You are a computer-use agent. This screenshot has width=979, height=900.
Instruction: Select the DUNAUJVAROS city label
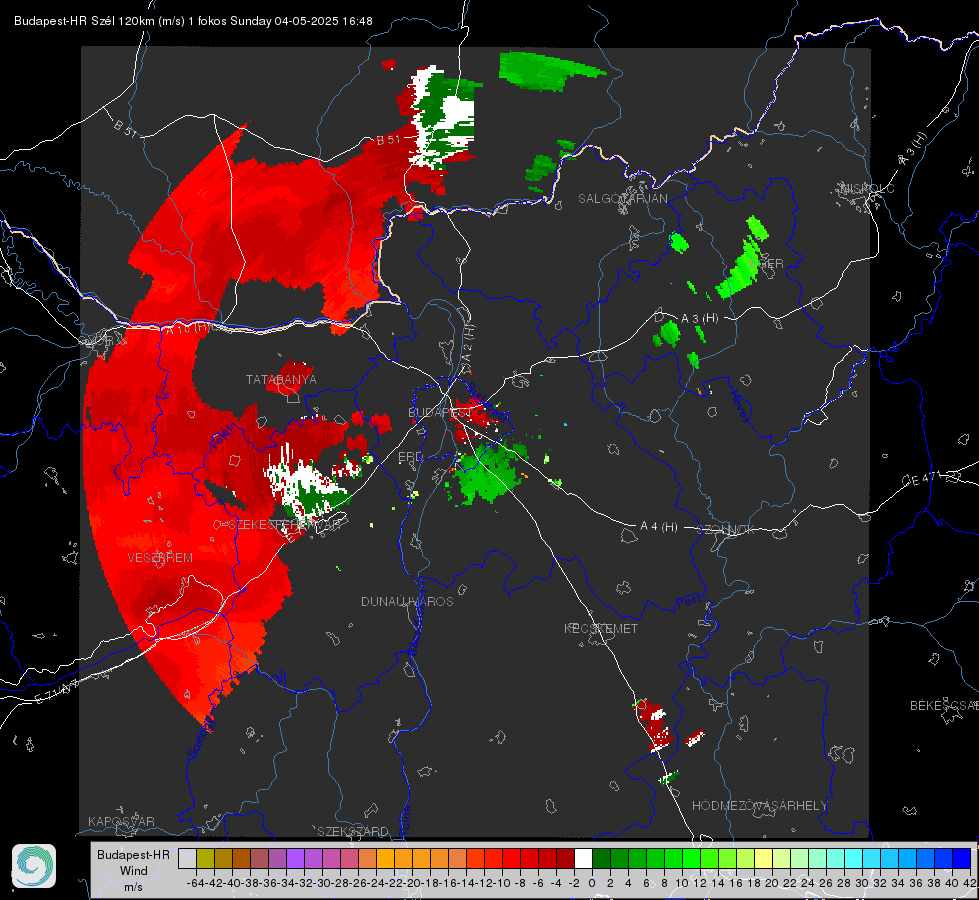(407, 601)
